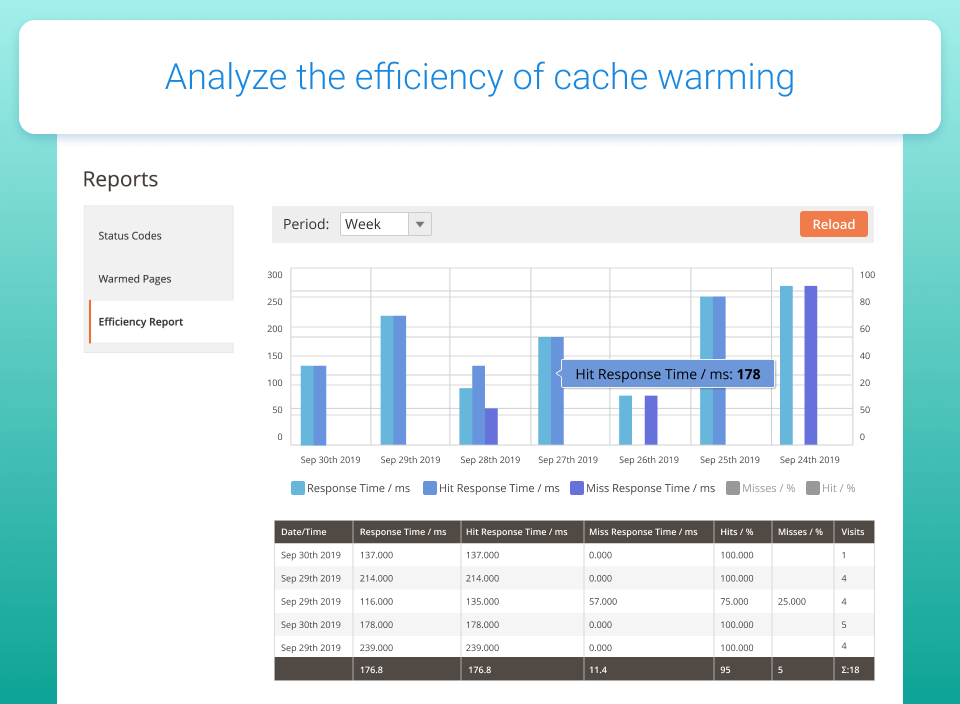Sort by the Date/Time column header

pos(303,532)
